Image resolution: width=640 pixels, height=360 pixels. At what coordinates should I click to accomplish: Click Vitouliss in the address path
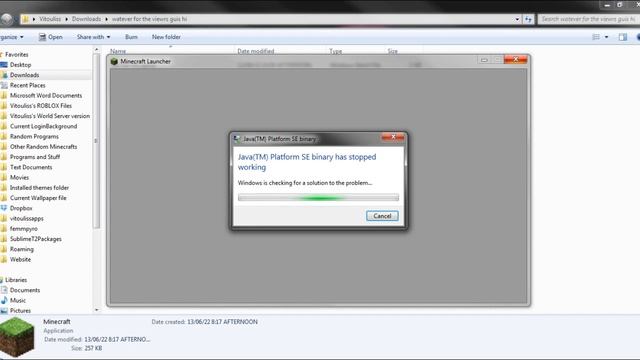50,19
